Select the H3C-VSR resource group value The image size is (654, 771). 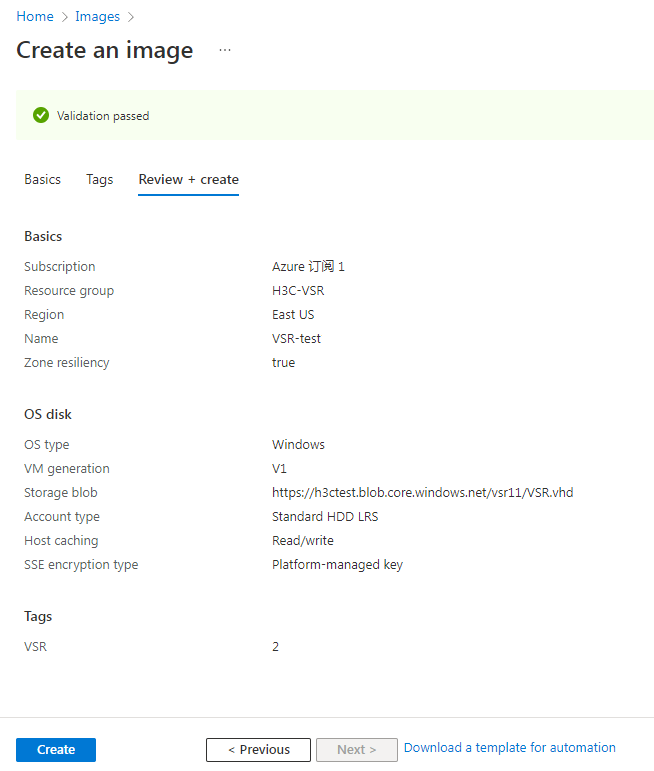click(x=298, y=291)
